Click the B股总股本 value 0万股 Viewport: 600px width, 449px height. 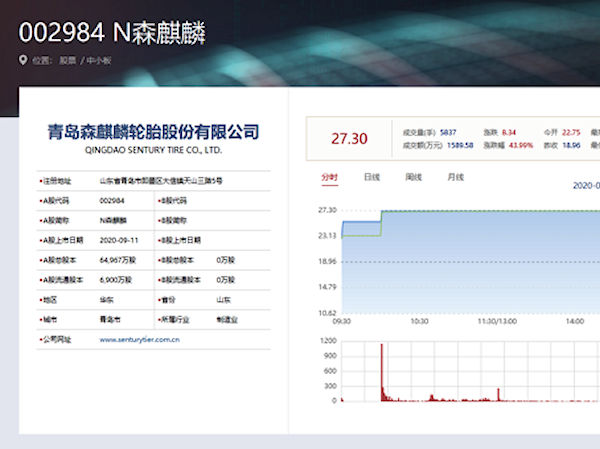pos(225,260)
